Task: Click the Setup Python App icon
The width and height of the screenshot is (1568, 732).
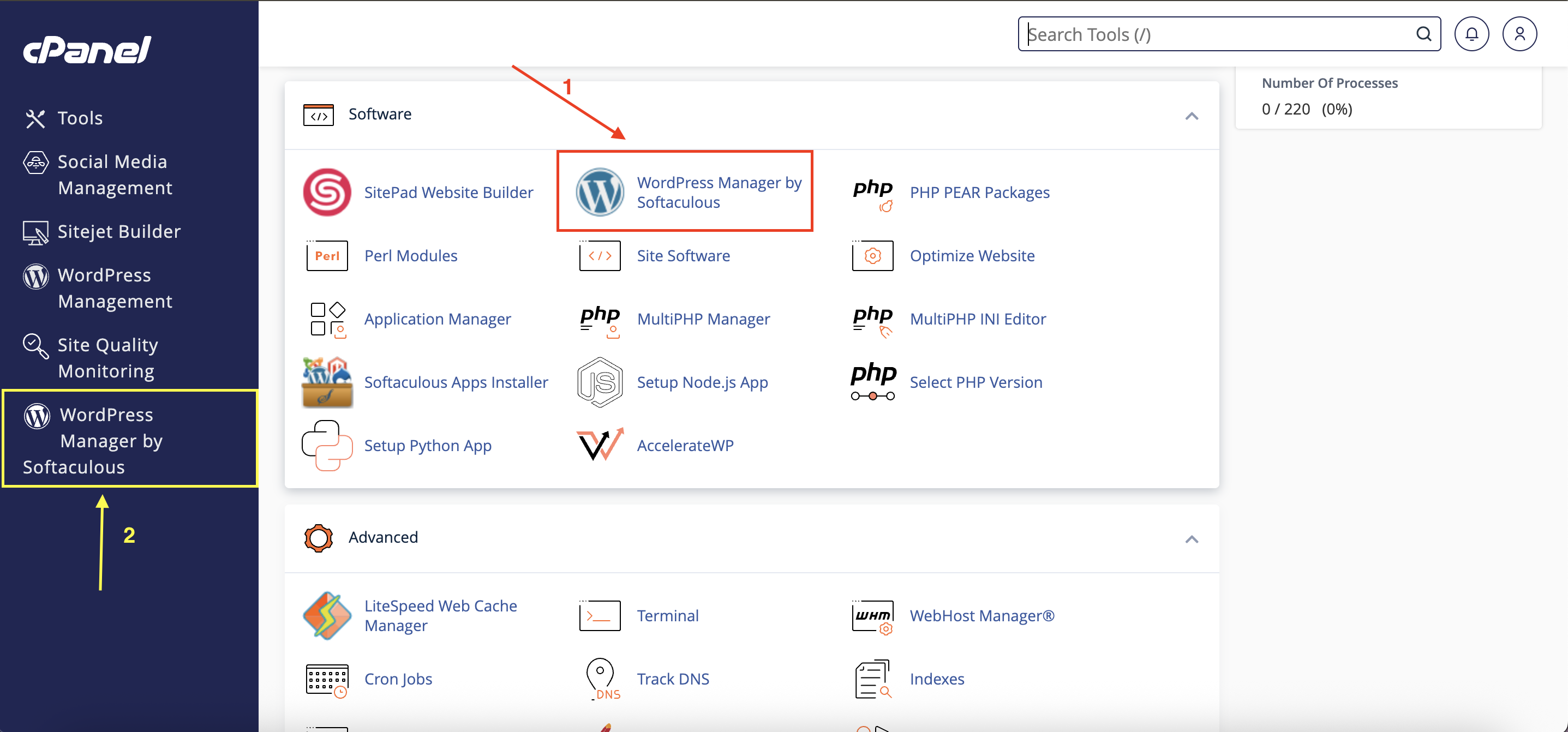Action: (327, 446)
